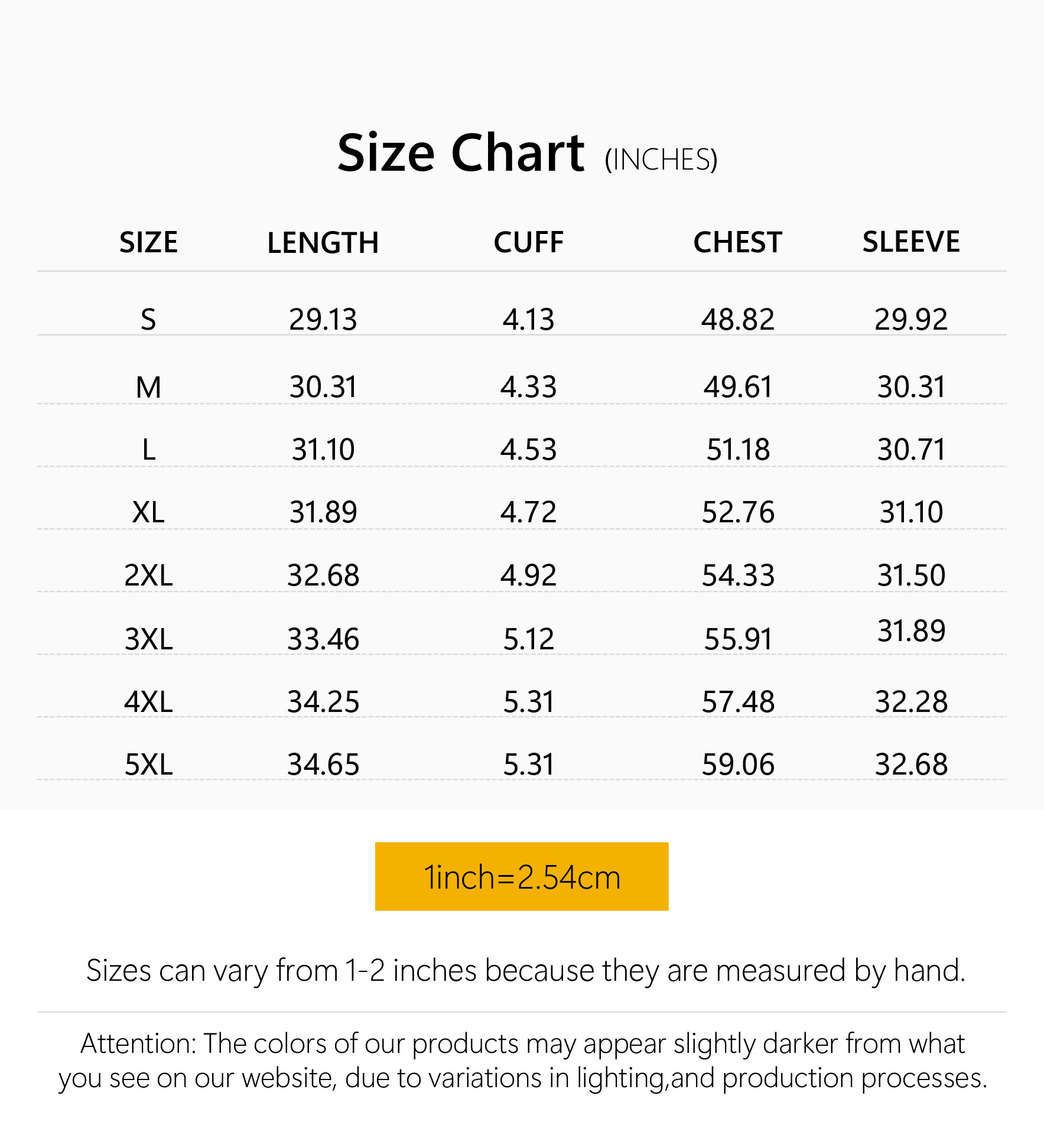Screen dimensions: 1044x1148
Task: Click the Size Chart title
Action: click(461, 153)
